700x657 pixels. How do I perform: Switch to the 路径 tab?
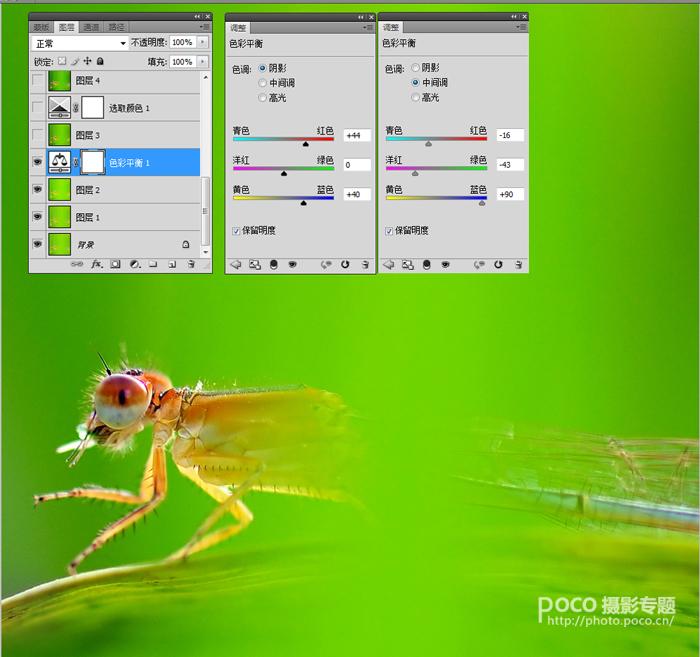tap(117, 28)
